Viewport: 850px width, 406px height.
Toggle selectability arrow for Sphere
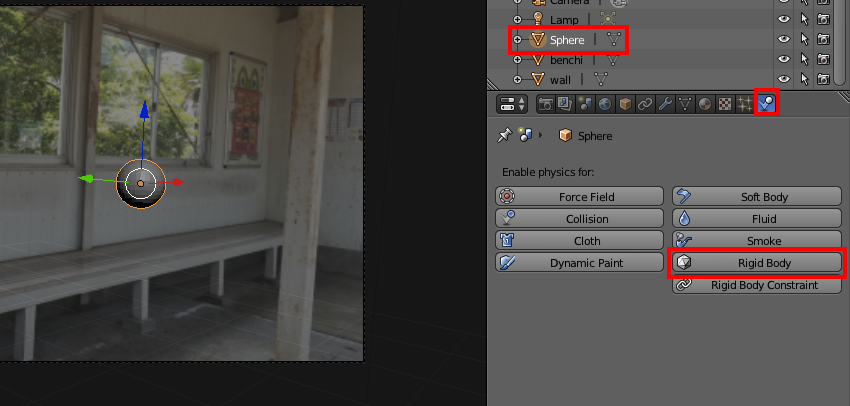(x=804, y=39)
